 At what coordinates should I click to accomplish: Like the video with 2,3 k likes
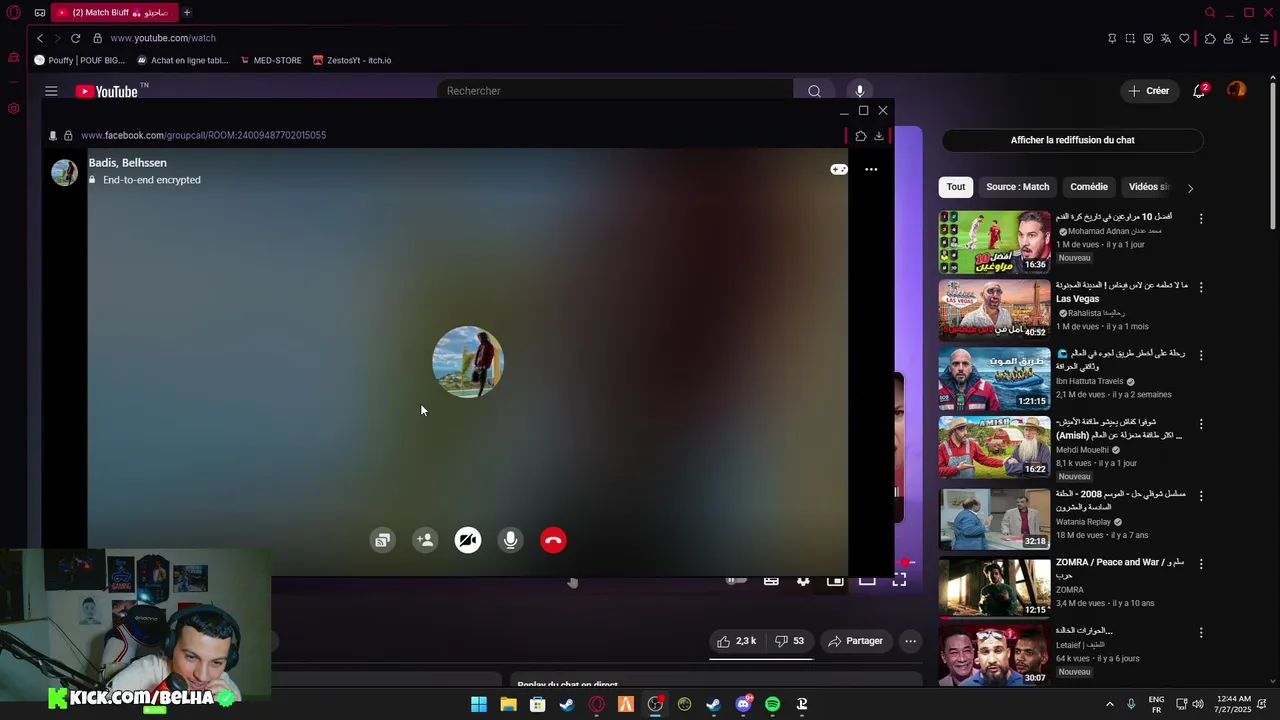click(737, 641)
